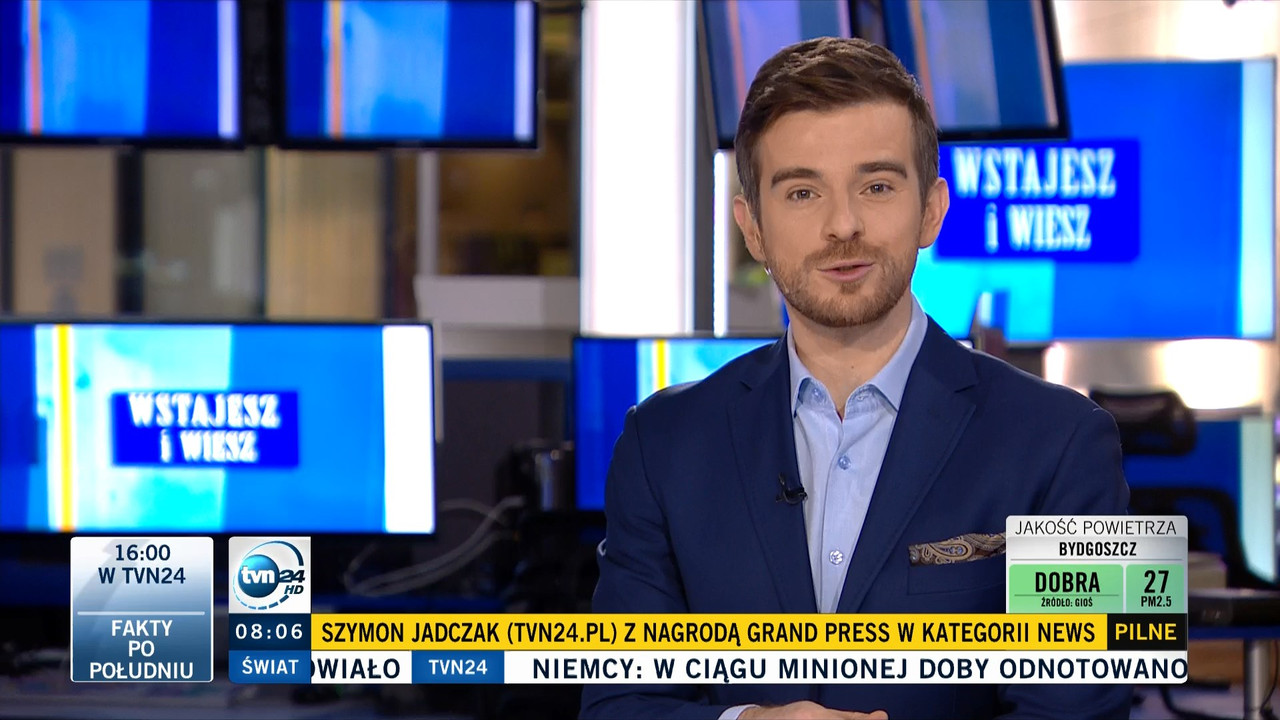Click the presenter's lapel microphone
The image size is (1280, 720).
(790, 491)
